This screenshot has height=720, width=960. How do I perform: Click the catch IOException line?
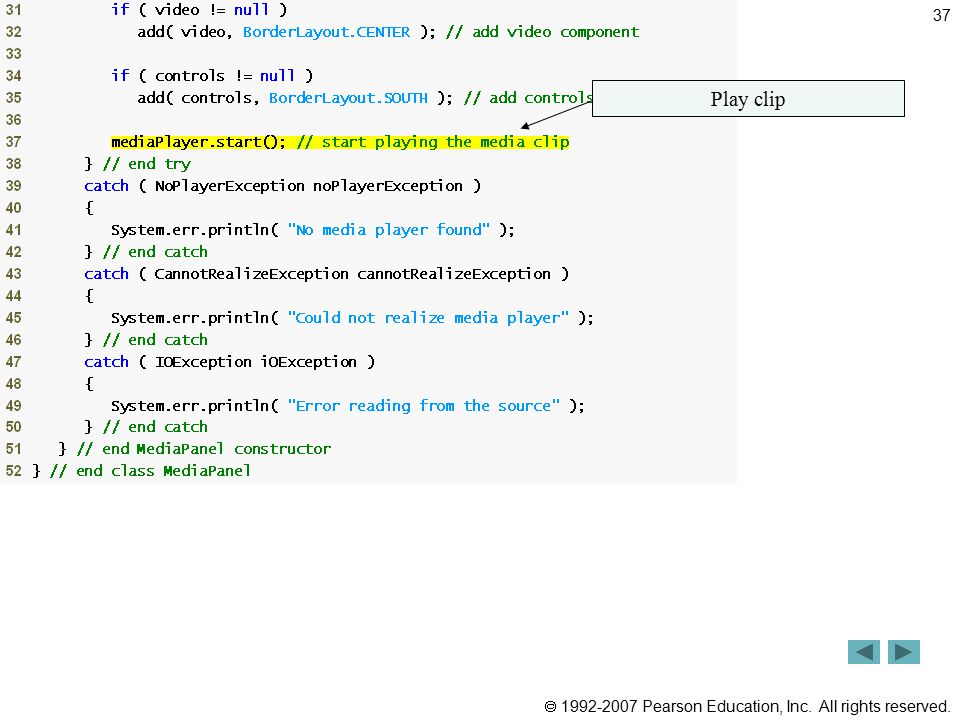coord(230,362)
